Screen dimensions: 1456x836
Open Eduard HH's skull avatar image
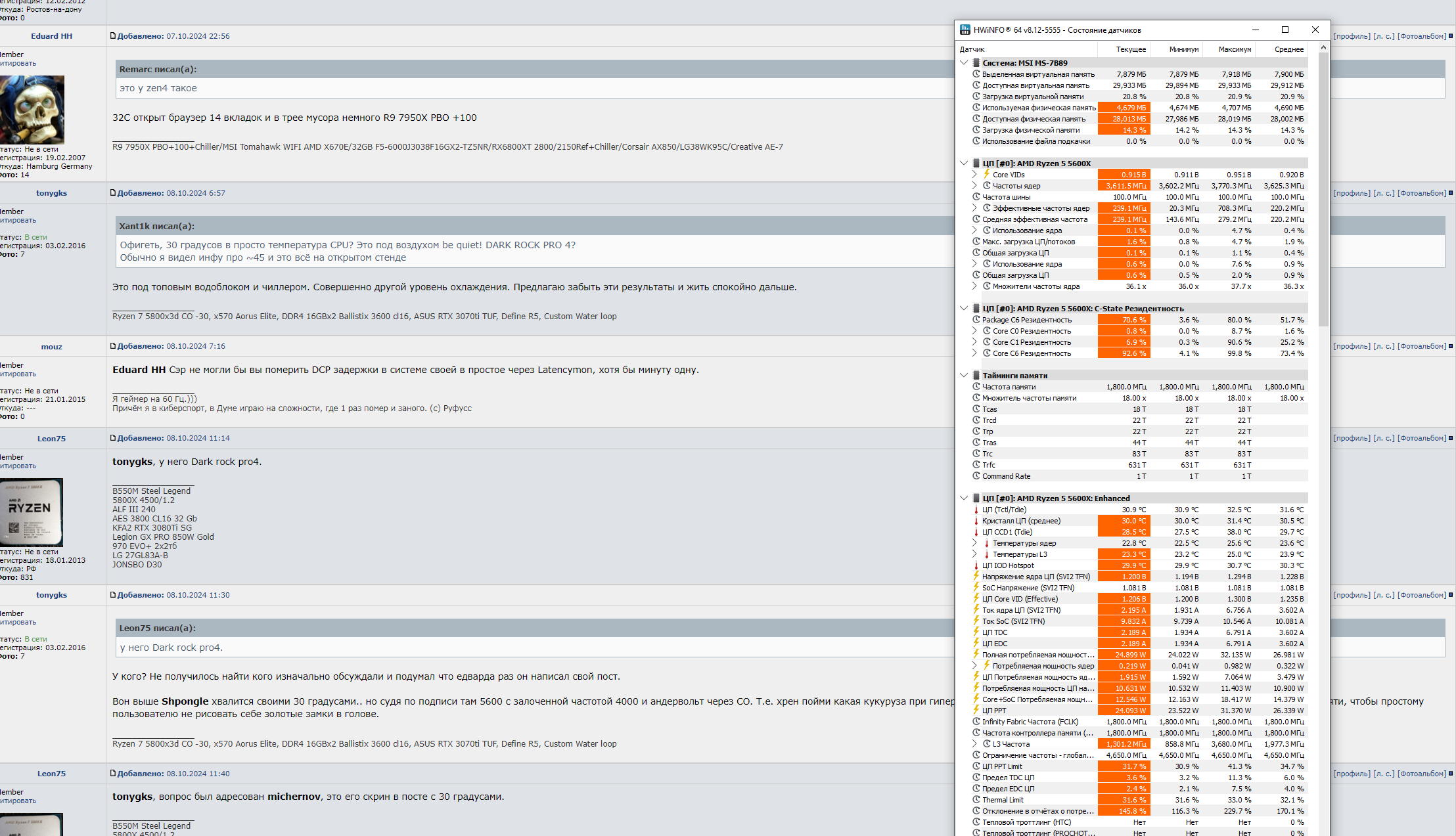32,110
